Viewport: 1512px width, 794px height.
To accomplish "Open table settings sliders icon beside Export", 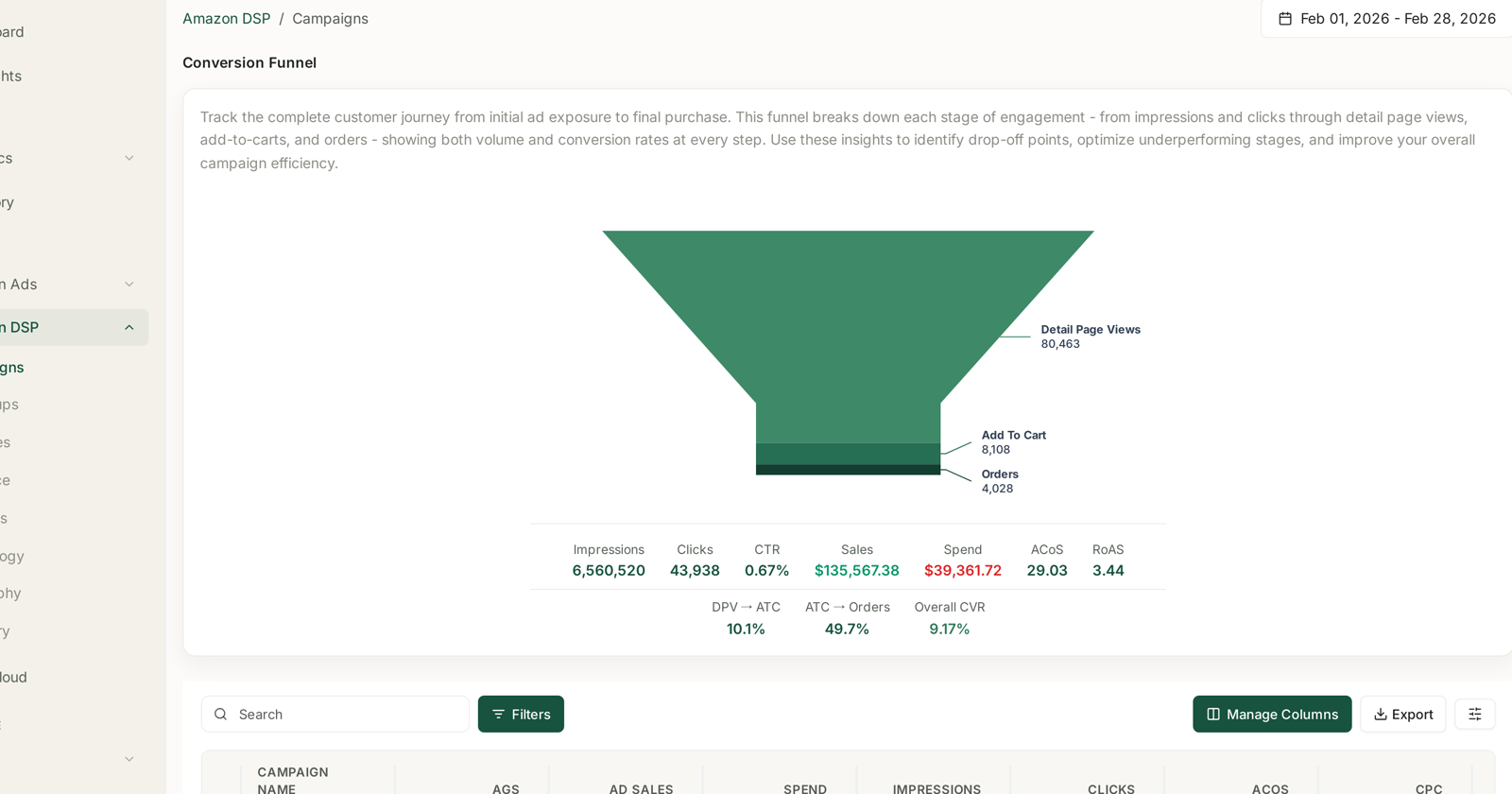I will pyautogui.click(x=1475, y=715).
